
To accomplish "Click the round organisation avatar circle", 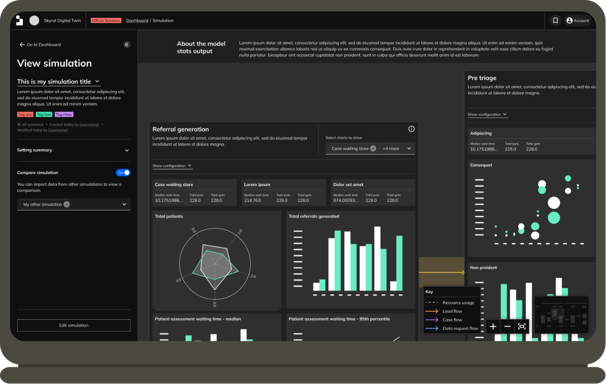I will (34, 20).
